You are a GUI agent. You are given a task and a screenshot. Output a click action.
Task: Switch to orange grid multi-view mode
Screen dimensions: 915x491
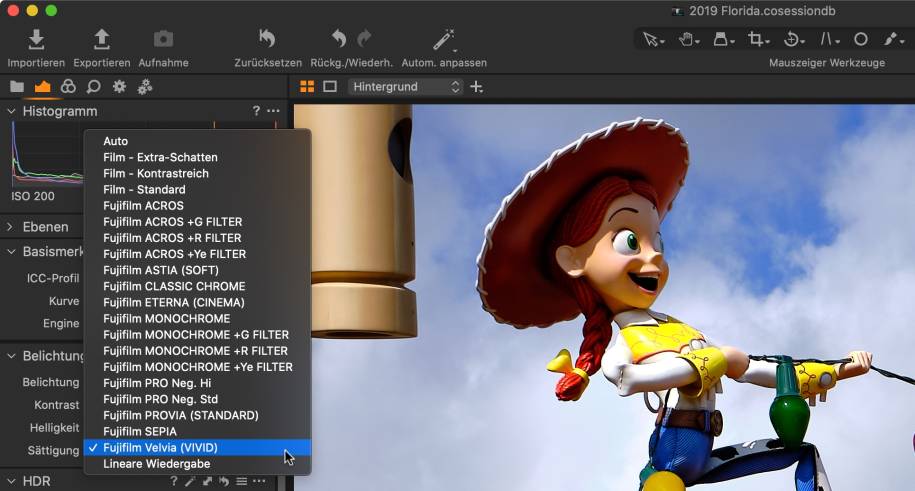coord(307,87)
